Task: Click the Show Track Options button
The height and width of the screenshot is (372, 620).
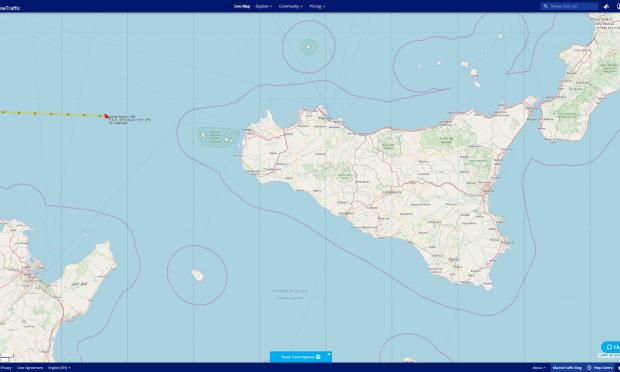Action: [x=301, y=357]
